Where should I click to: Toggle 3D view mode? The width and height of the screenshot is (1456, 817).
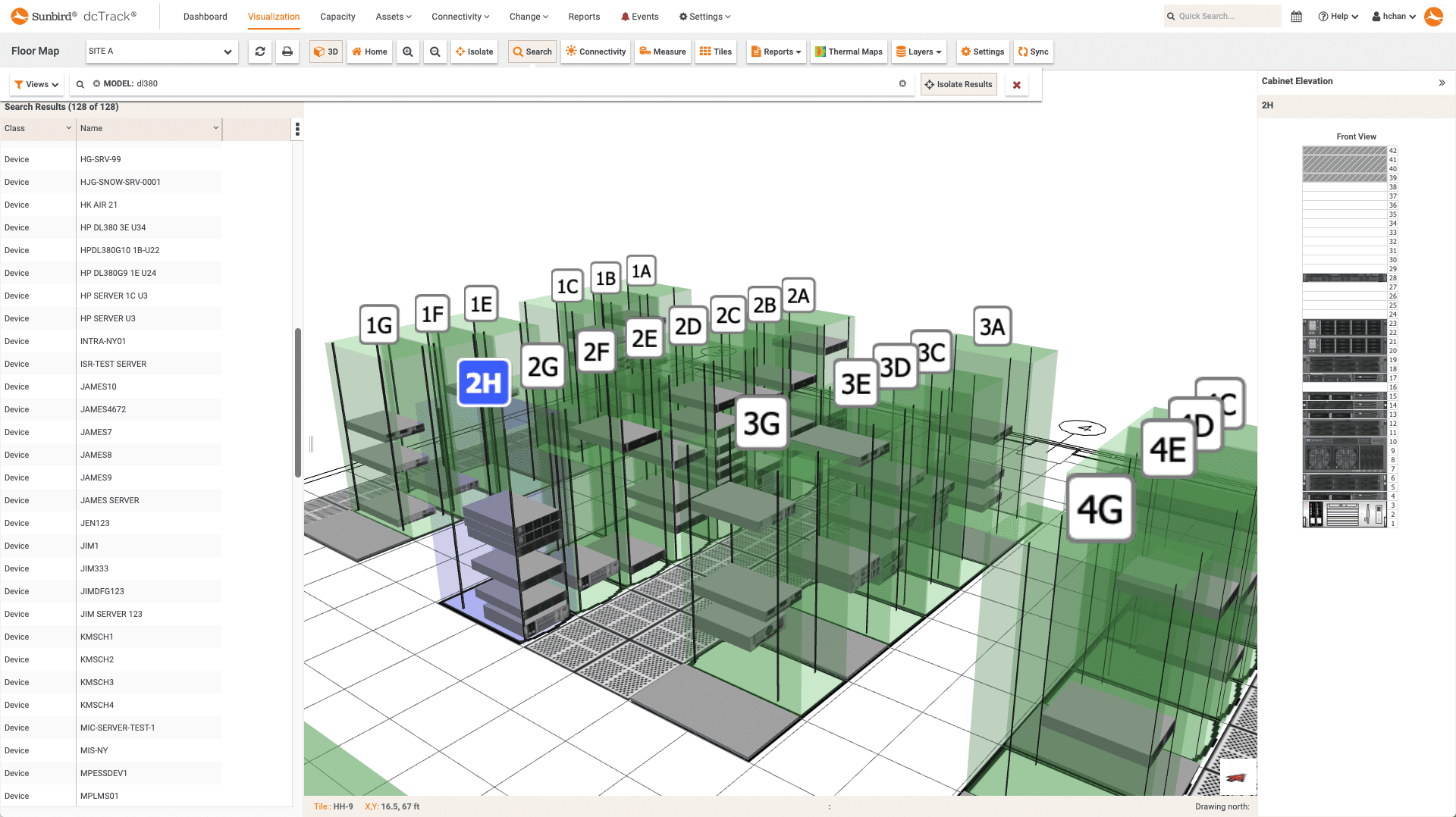tap(325, 52)
